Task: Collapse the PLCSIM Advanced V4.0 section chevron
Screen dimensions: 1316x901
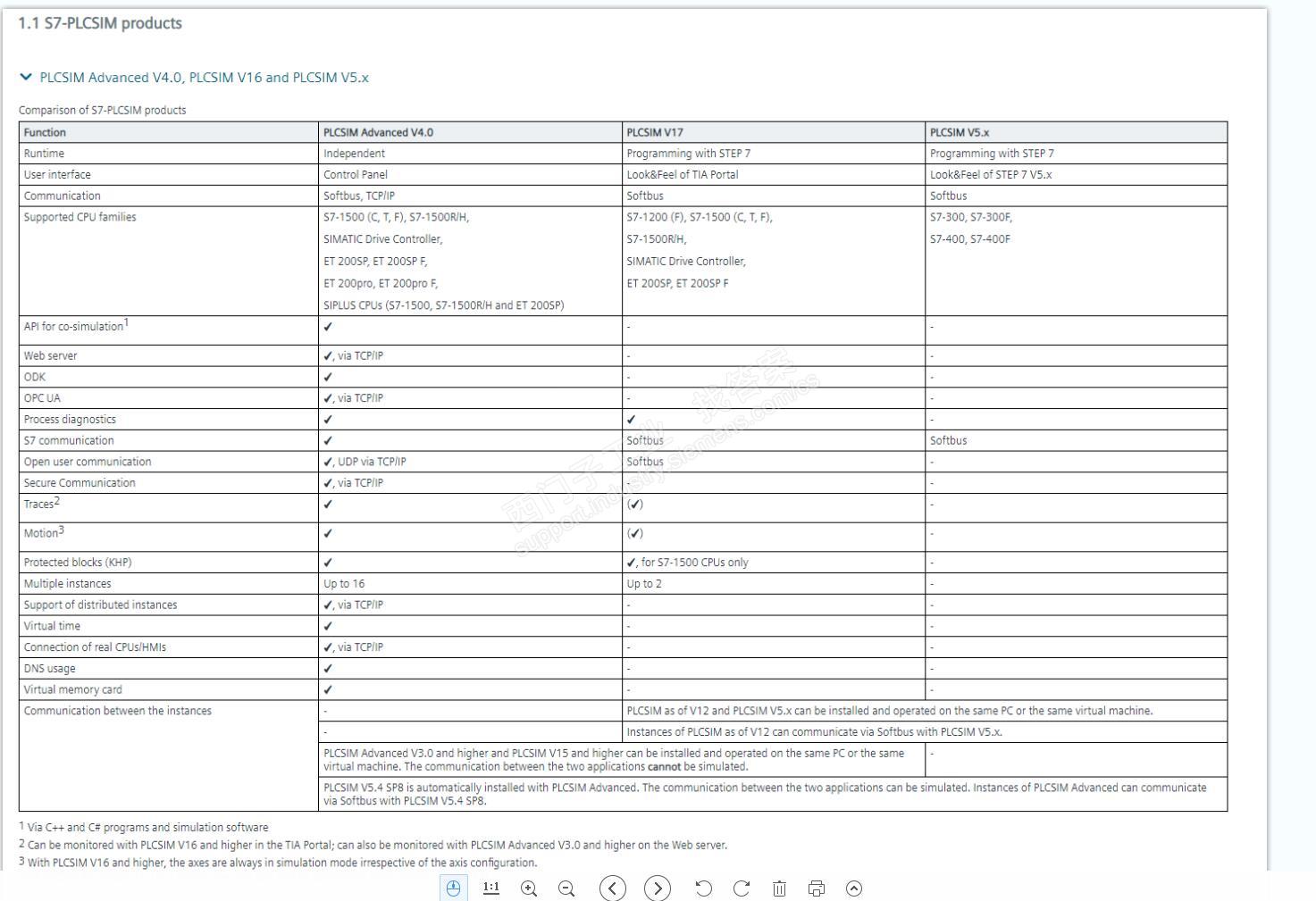Action: point(25,78)
